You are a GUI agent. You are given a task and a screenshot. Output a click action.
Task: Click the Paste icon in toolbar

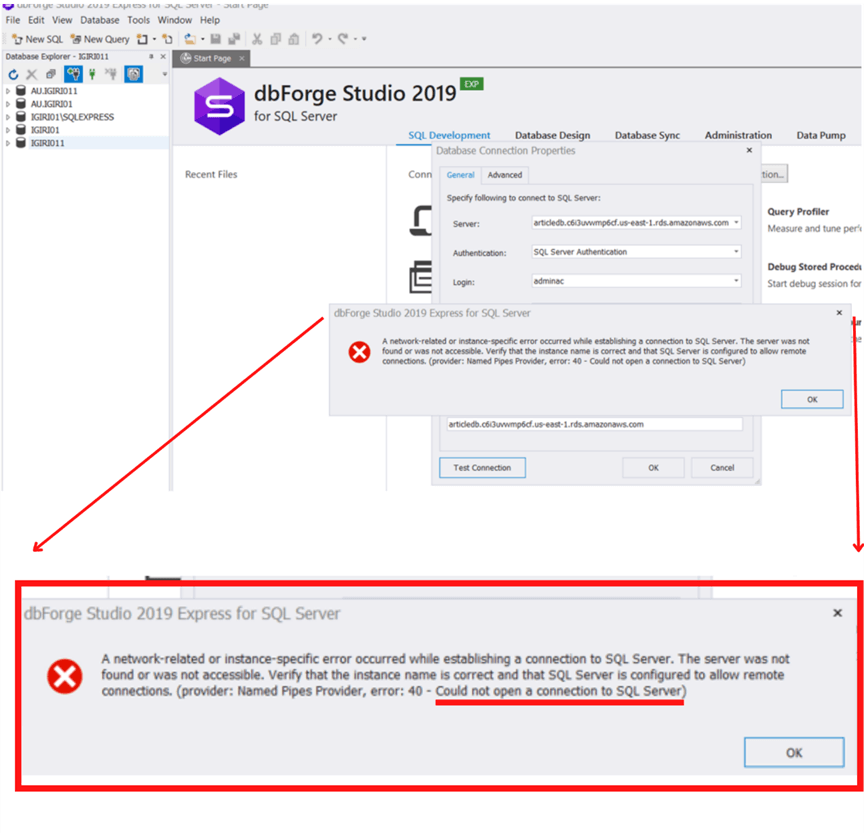pos(294,39)
